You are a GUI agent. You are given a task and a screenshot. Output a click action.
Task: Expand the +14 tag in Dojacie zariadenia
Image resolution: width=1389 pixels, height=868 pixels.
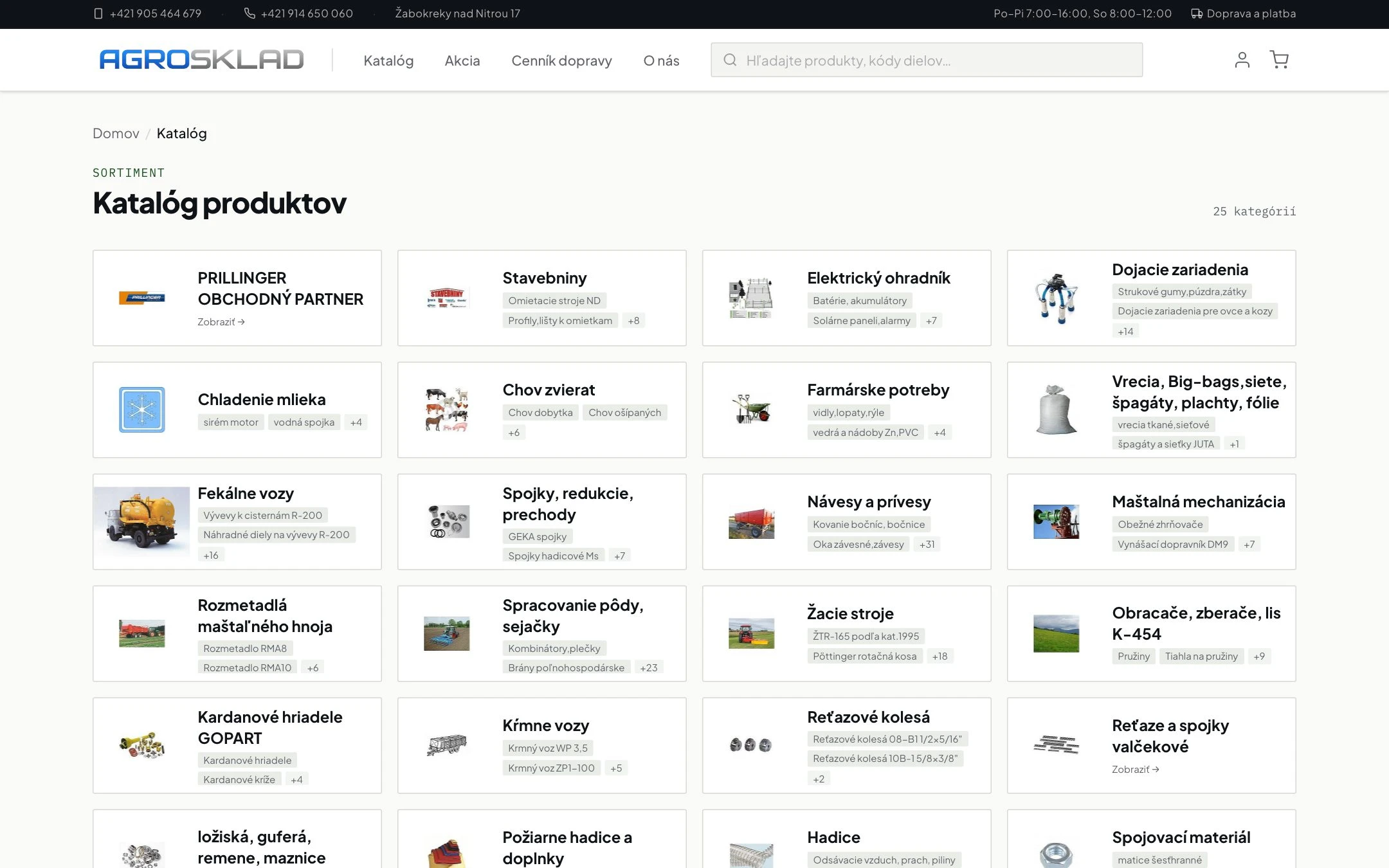click(1125, 331)
